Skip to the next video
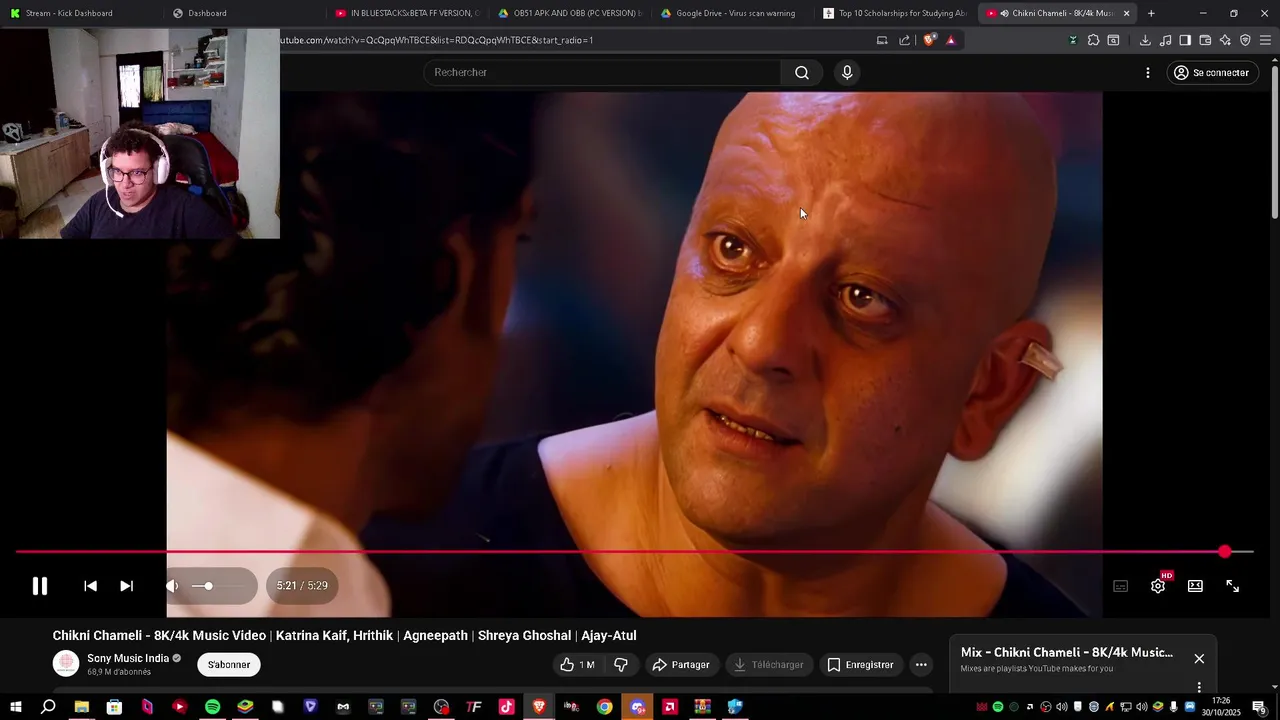 pyautogui.click(x=126, y=586)
